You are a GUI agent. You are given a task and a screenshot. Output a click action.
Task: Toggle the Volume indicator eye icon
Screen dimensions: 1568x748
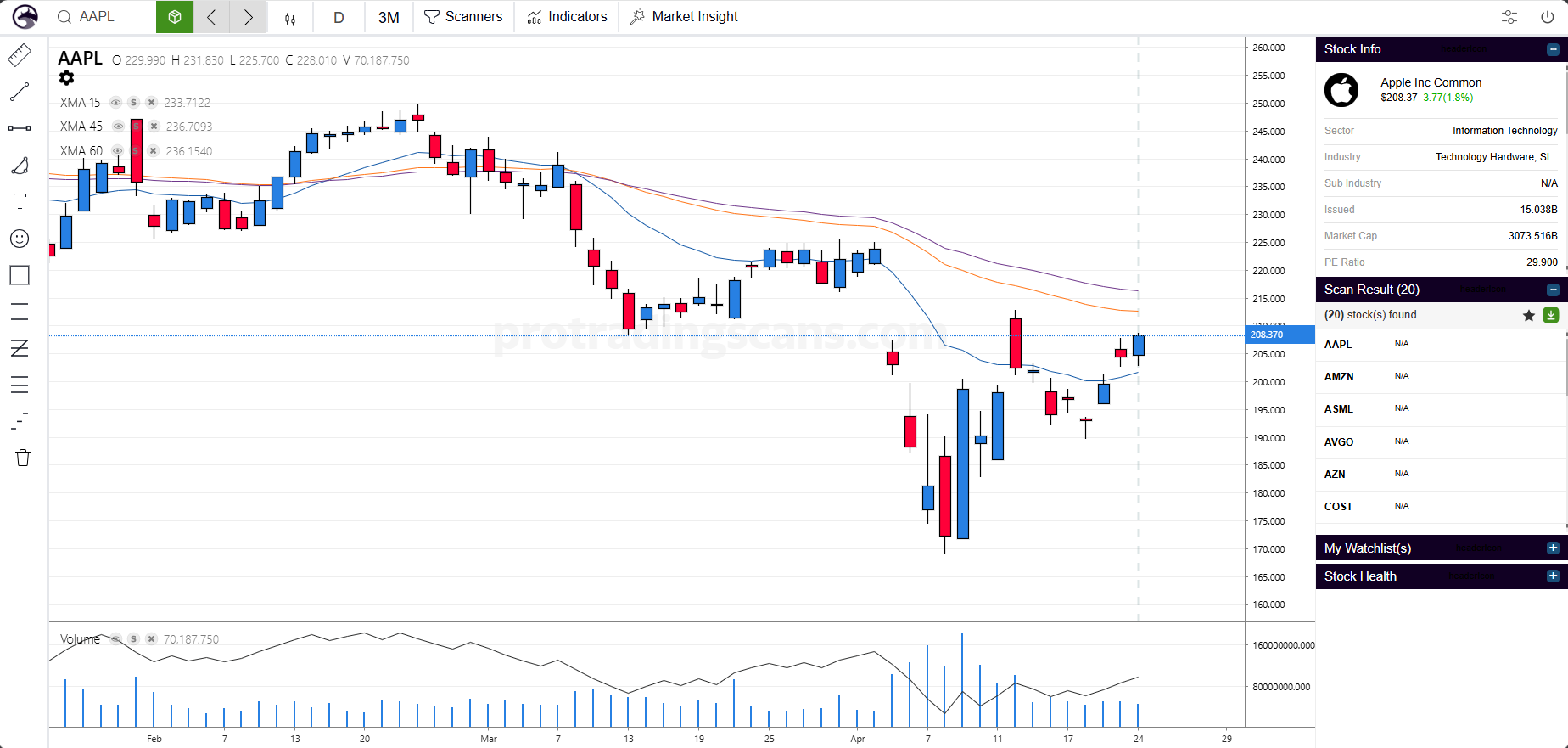[x=115, y=639]
